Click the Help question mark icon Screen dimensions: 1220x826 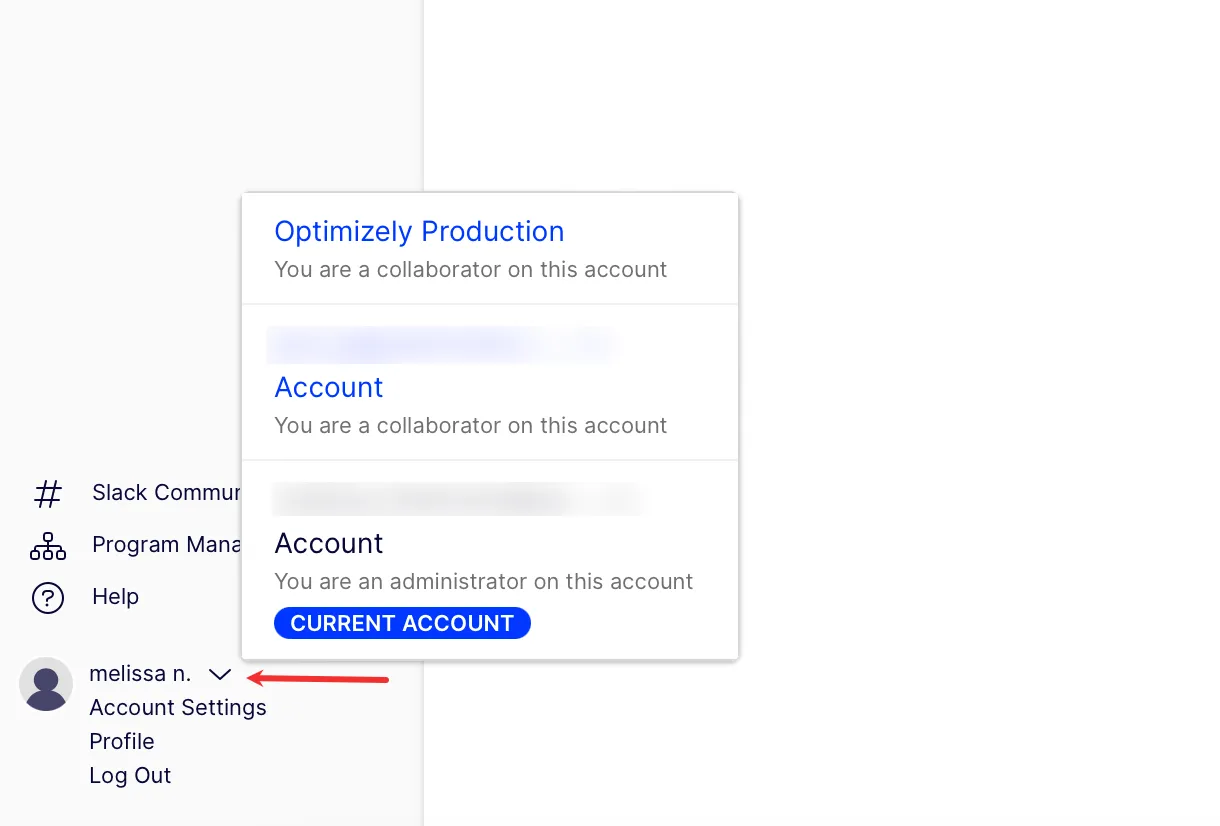(x=48, y=597)
